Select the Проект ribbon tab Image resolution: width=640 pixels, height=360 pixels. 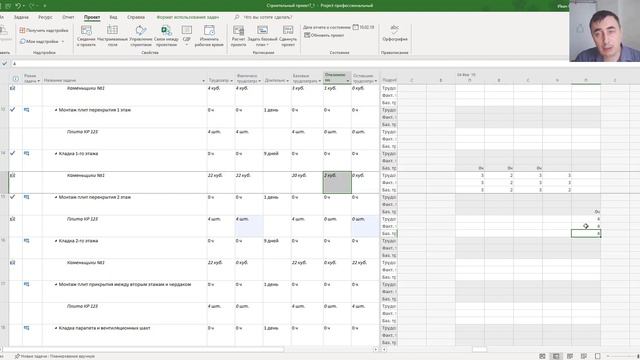92,17
